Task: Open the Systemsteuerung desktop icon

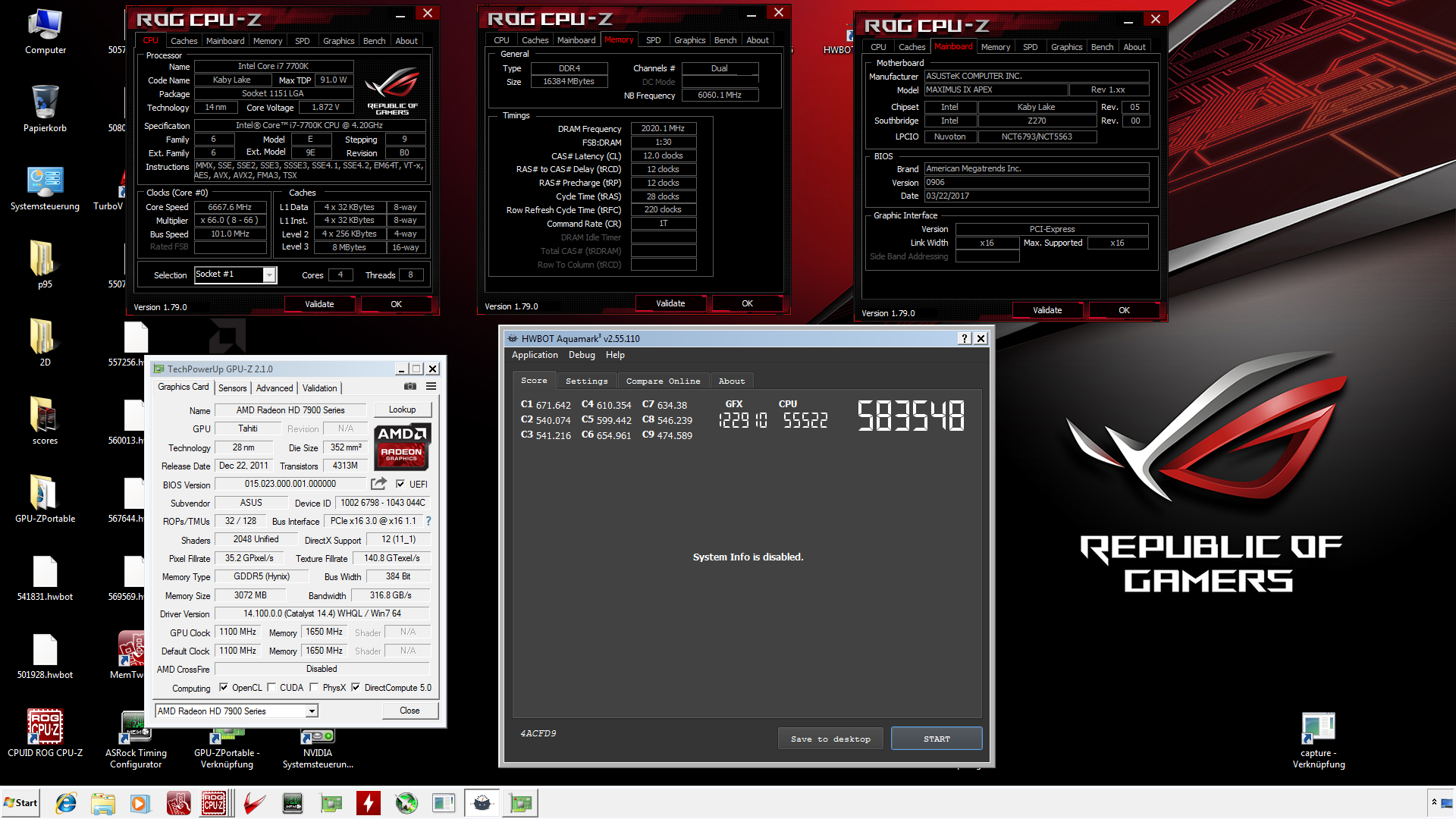Action: (45, 188)
